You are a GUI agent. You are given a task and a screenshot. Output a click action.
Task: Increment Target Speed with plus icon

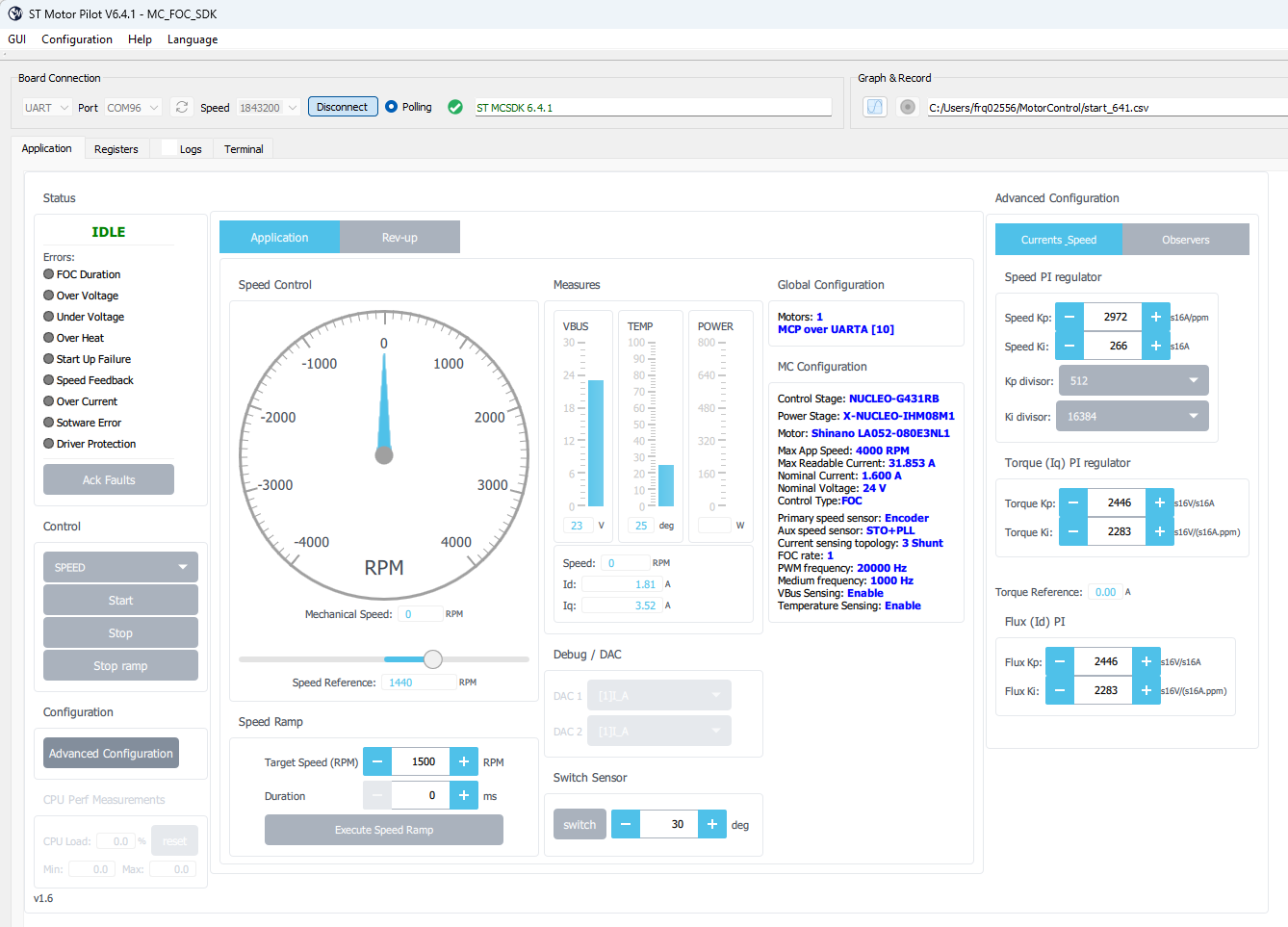point(464,761)
